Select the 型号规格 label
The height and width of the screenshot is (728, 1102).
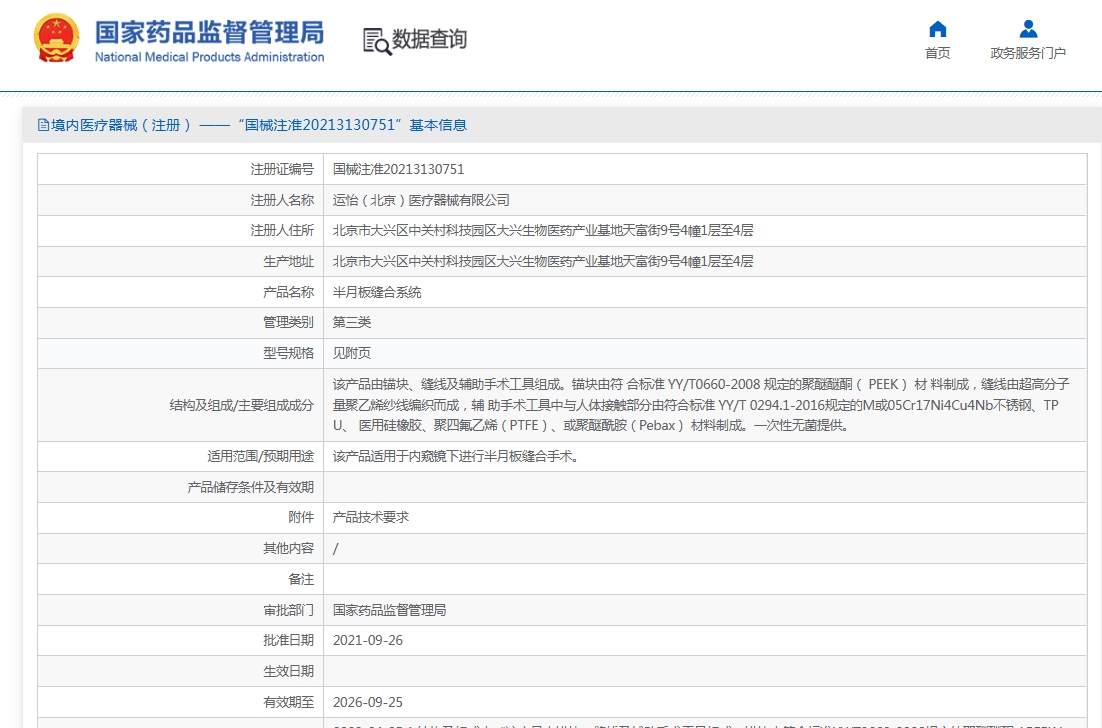tap(288, 353)
